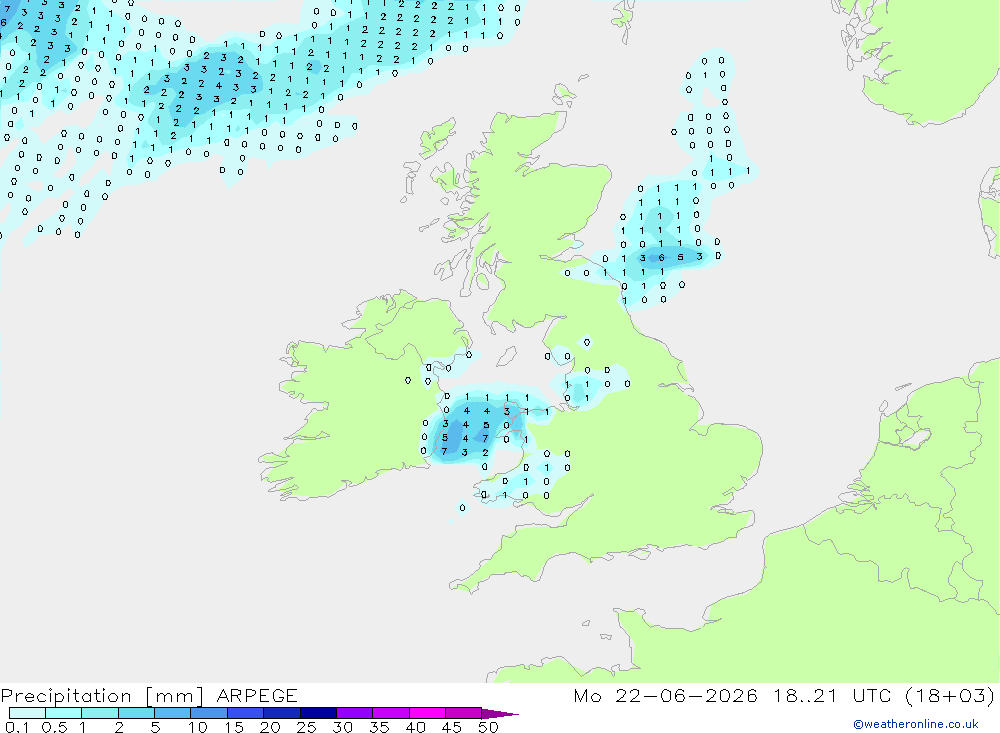This screenshot has height=733, width=1000.
Task: Select the 30 mm purple legend swatch
Action: click(354, 713)
